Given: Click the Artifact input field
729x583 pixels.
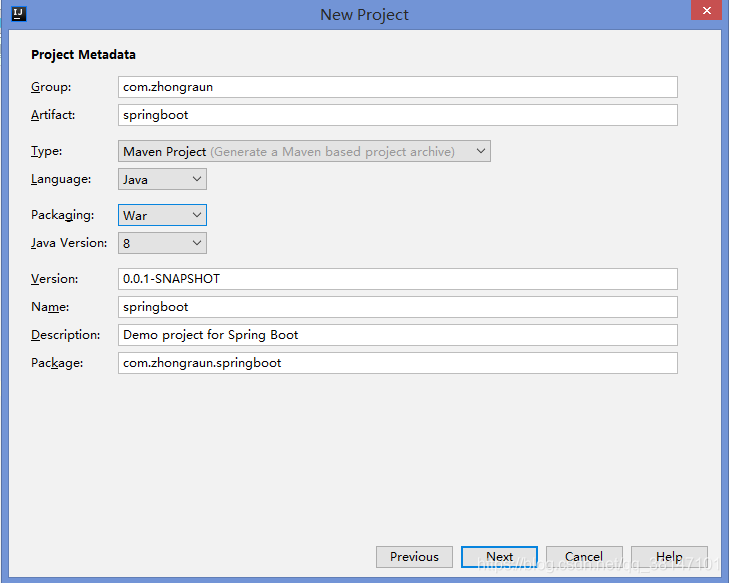Looking at the screenshot, I should [x=398, y=115].
